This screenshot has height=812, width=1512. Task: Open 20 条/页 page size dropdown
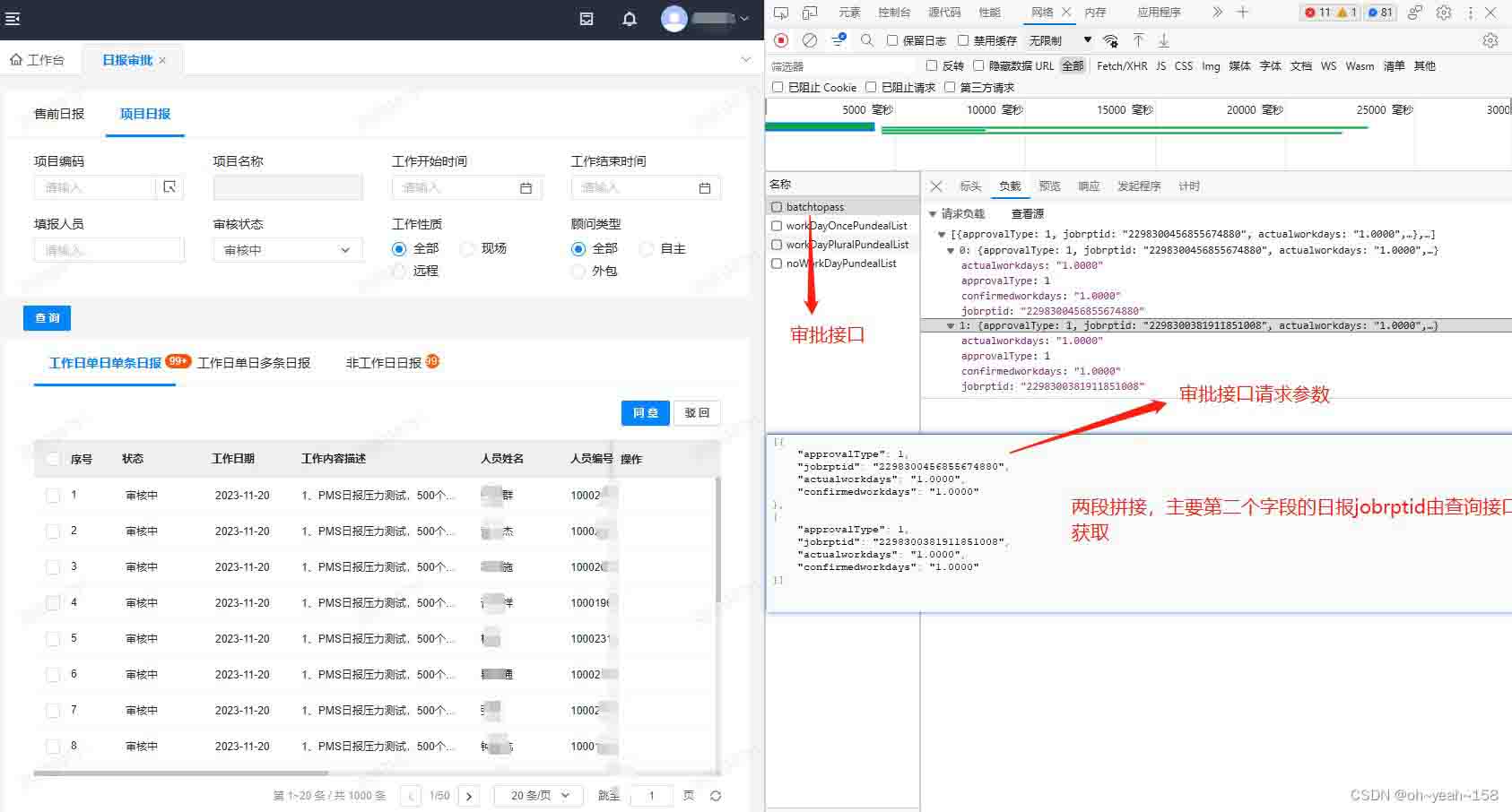[538, 796]
